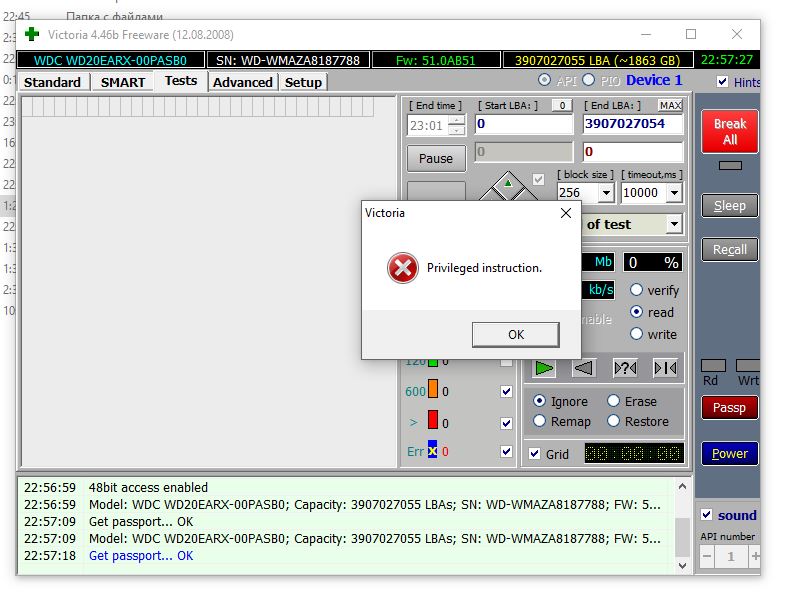The height and width of the screenshot is (599, 791).
Task: Toggle the Hints checkbox
Action: click(722, 82)
